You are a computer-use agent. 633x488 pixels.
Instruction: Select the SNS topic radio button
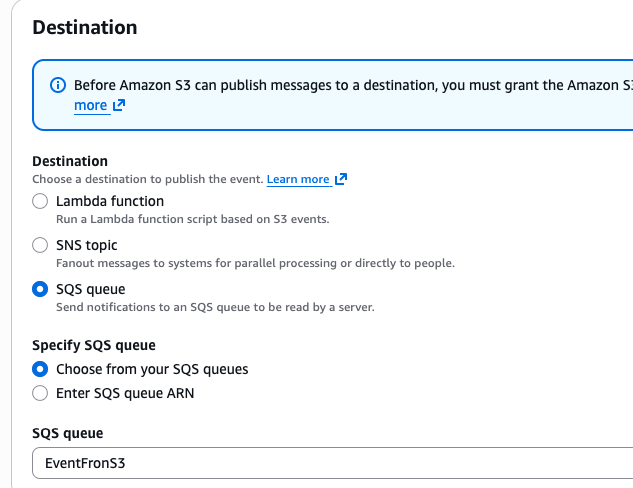[40, 245]
